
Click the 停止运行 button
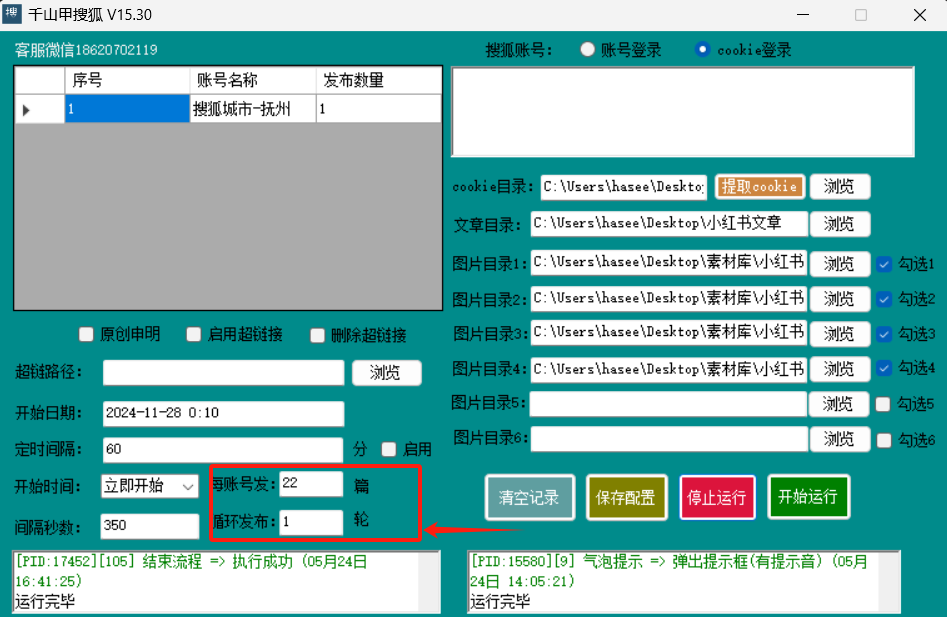[717, 497]
